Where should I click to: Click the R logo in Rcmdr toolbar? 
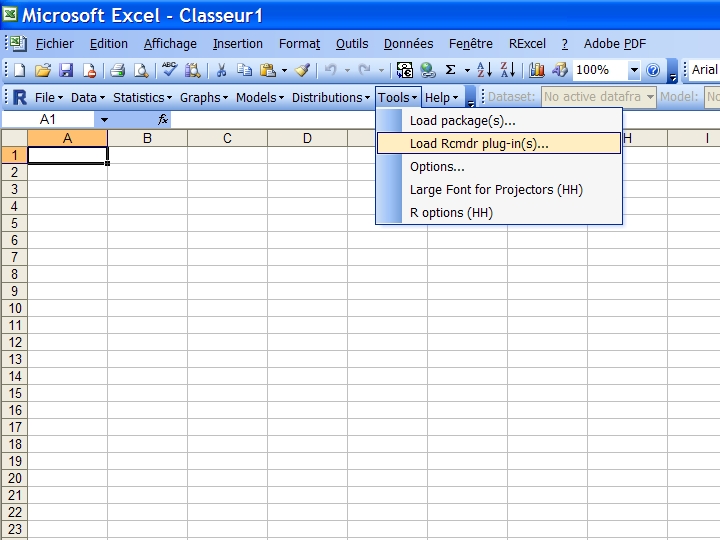[19, 98]
